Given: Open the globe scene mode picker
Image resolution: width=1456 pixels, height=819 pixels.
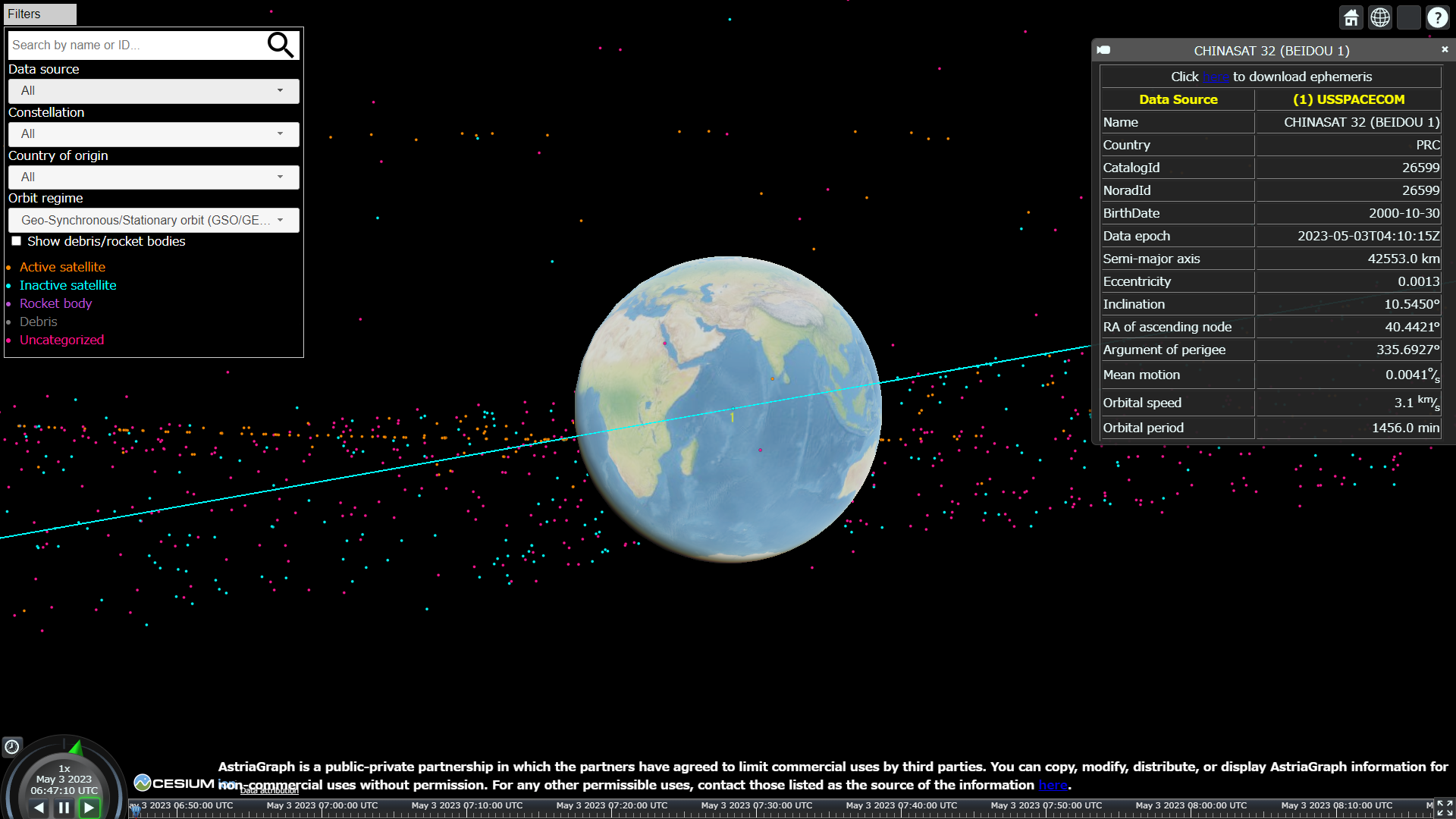Looking at the screenshot, I should point(1380,17).
